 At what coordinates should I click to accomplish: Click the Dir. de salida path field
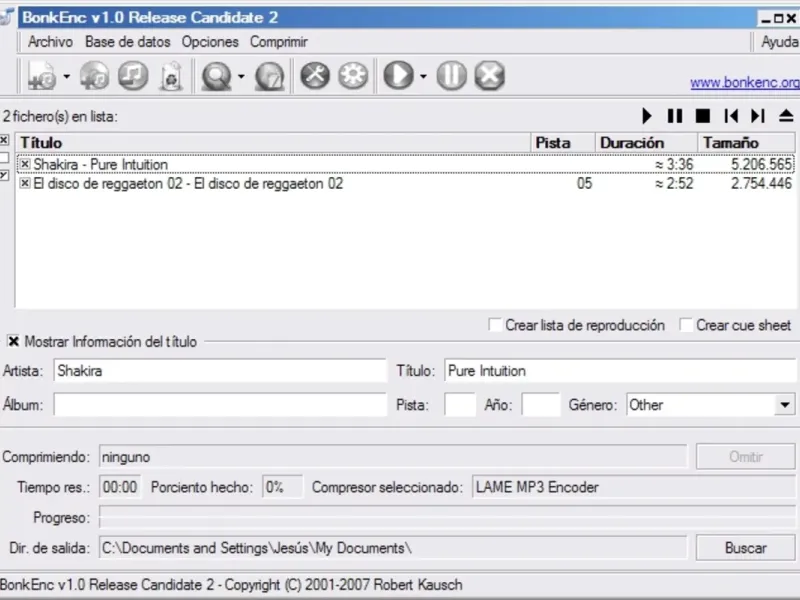point(393,548)
